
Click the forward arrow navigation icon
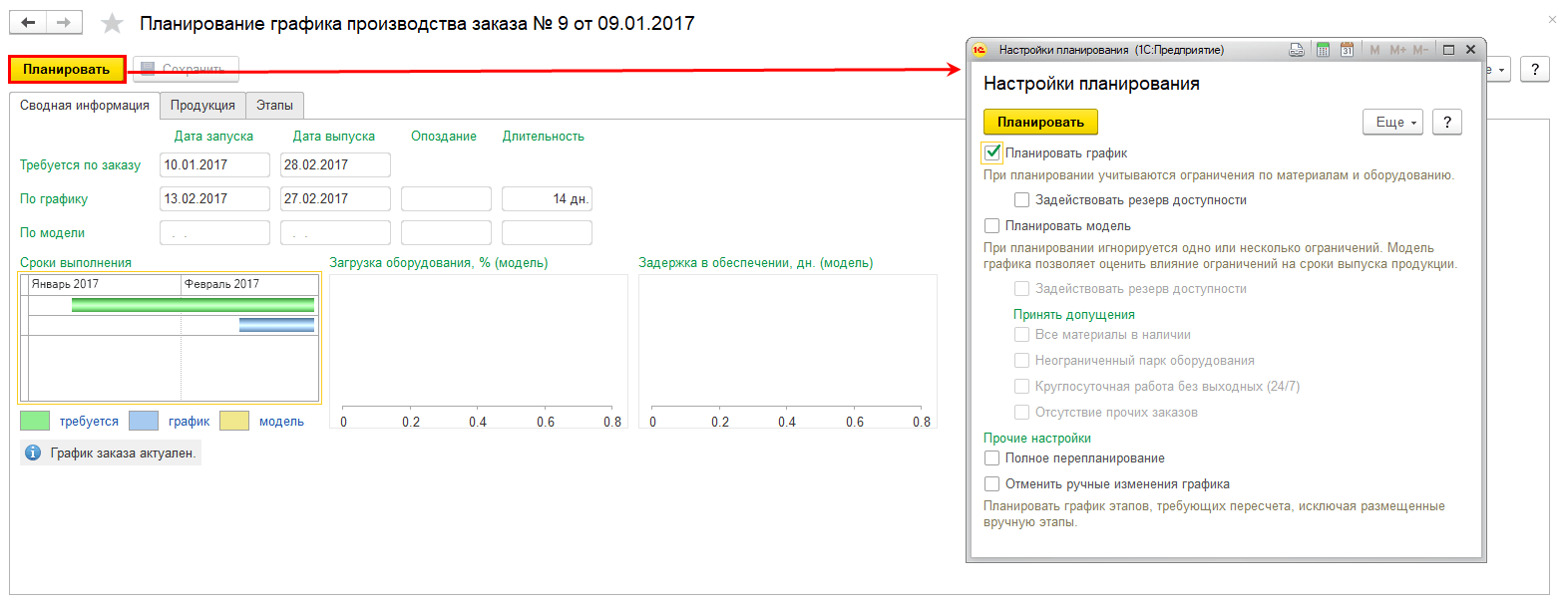pyautogui.click(x=64, y=23)
